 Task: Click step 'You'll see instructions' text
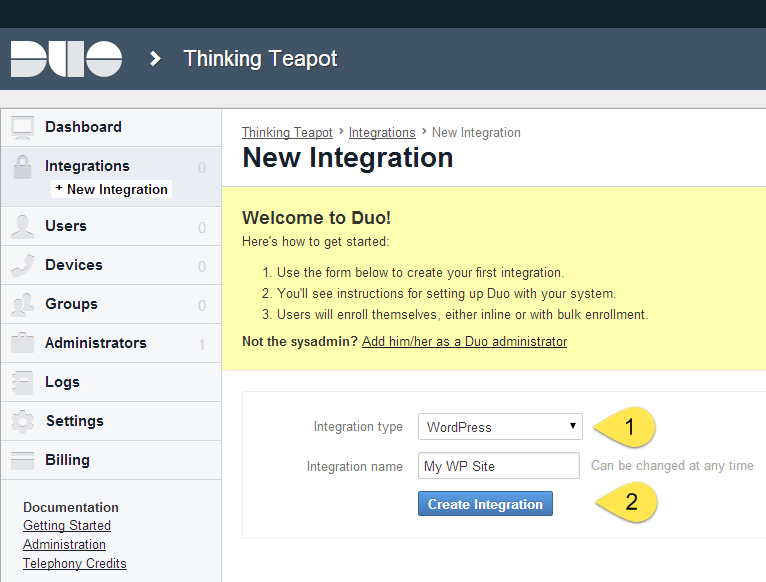click(x=447, y=294)
